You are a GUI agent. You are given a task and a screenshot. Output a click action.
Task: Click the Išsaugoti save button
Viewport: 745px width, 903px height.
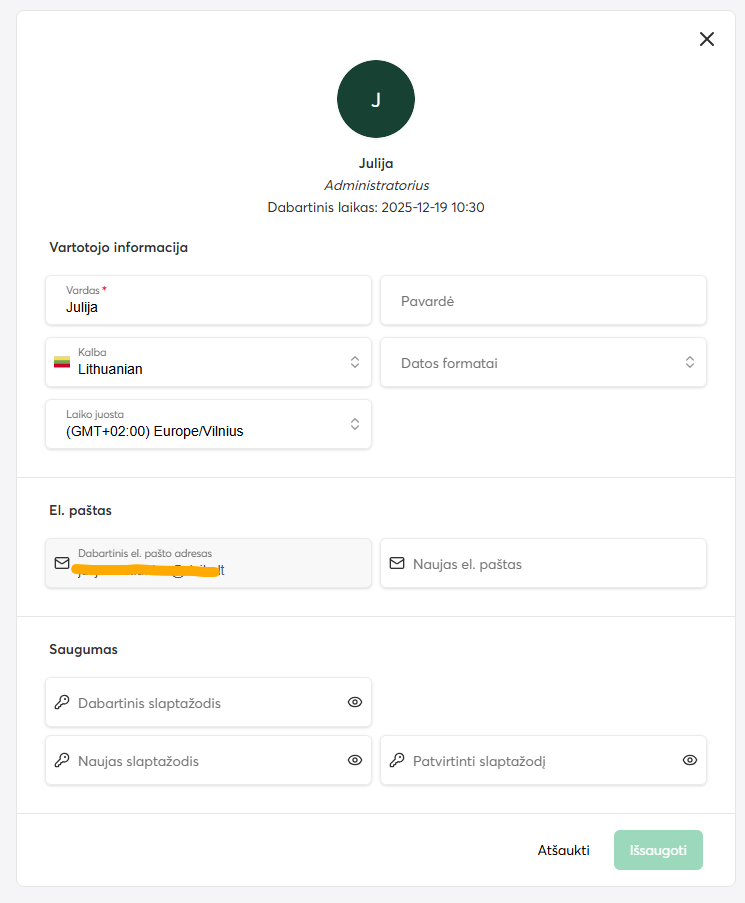pos(658,850)
